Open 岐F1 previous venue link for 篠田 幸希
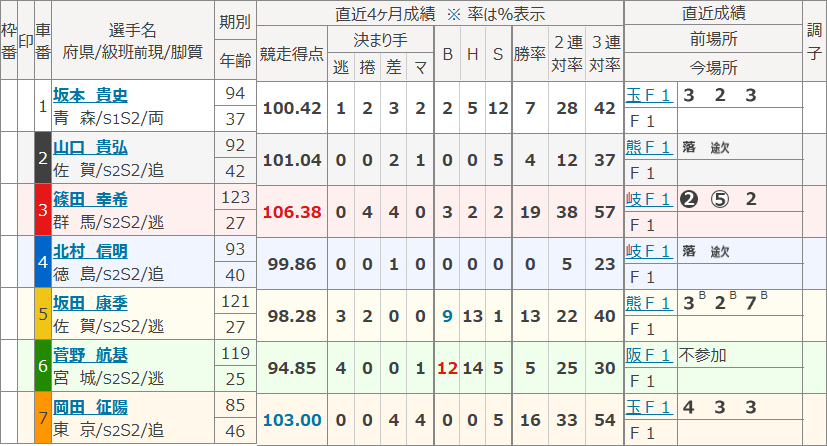Screen dimensions: 827x446 (x=649, y=199)
